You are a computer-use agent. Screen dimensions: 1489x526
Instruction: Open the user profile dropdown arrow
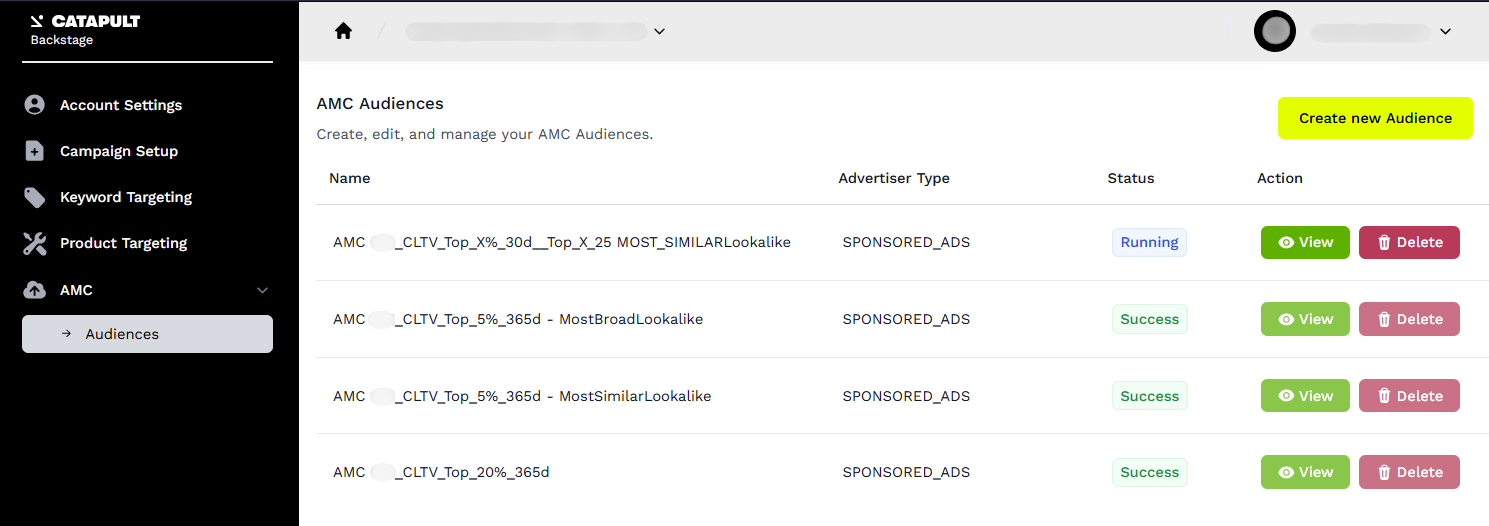coord(1445,31)
